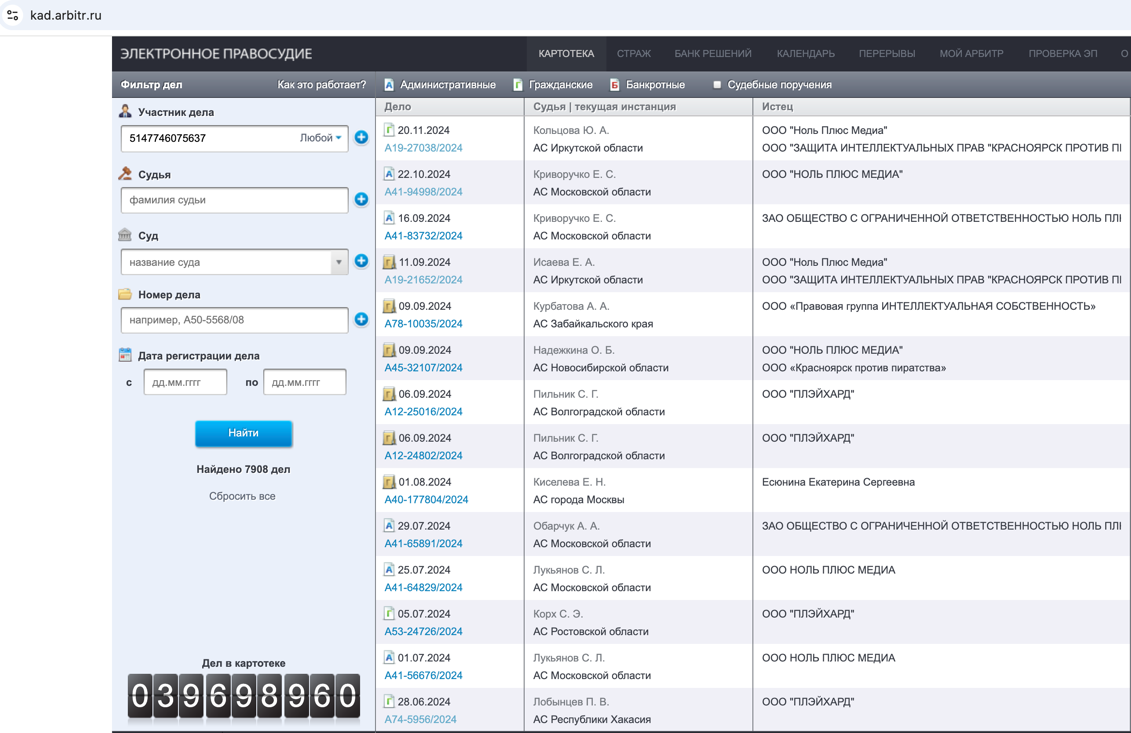
Task: Click the end date 'по' field
Action: coord(304,382)
